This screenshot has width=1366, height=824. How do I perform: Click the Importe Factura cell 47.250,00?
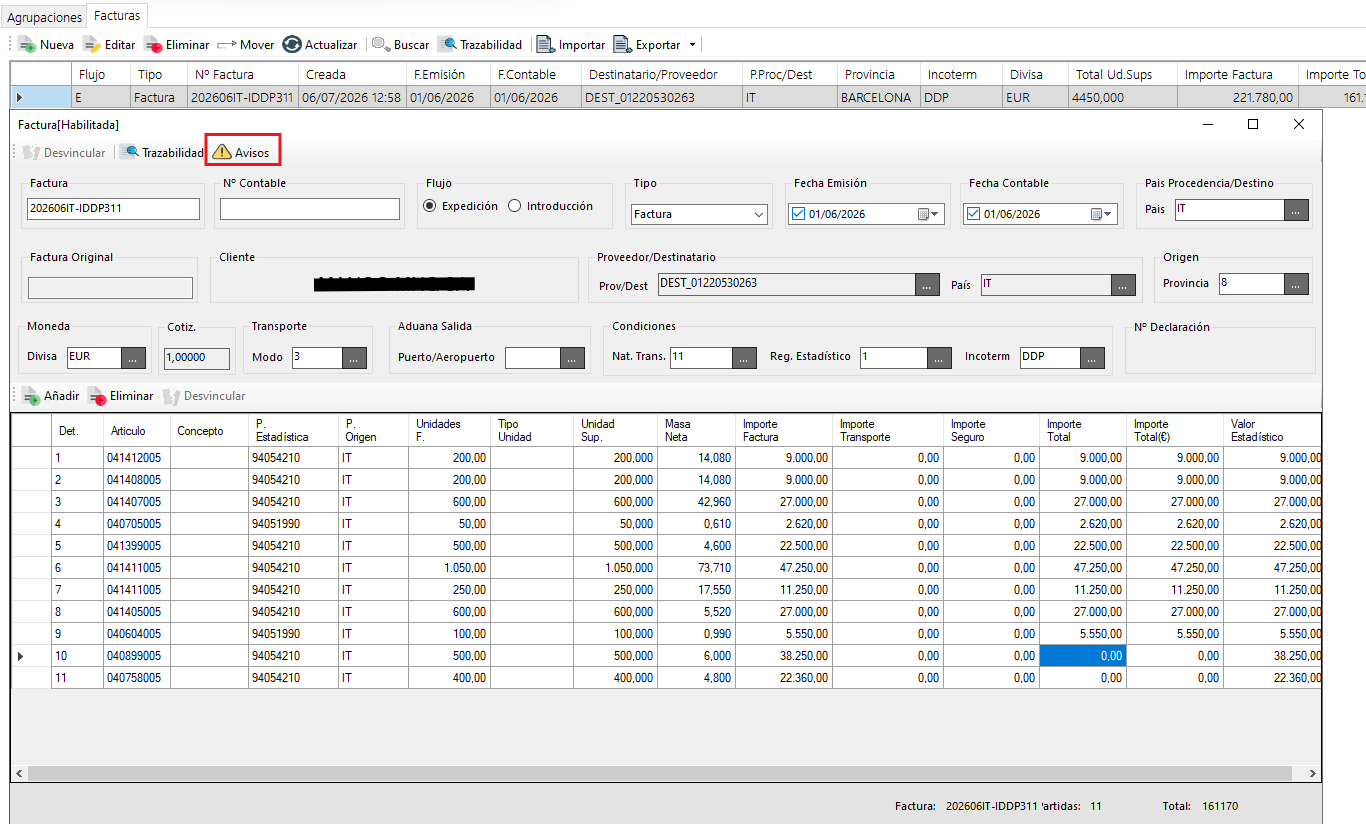pyautogui.click(x=783, y=567)
